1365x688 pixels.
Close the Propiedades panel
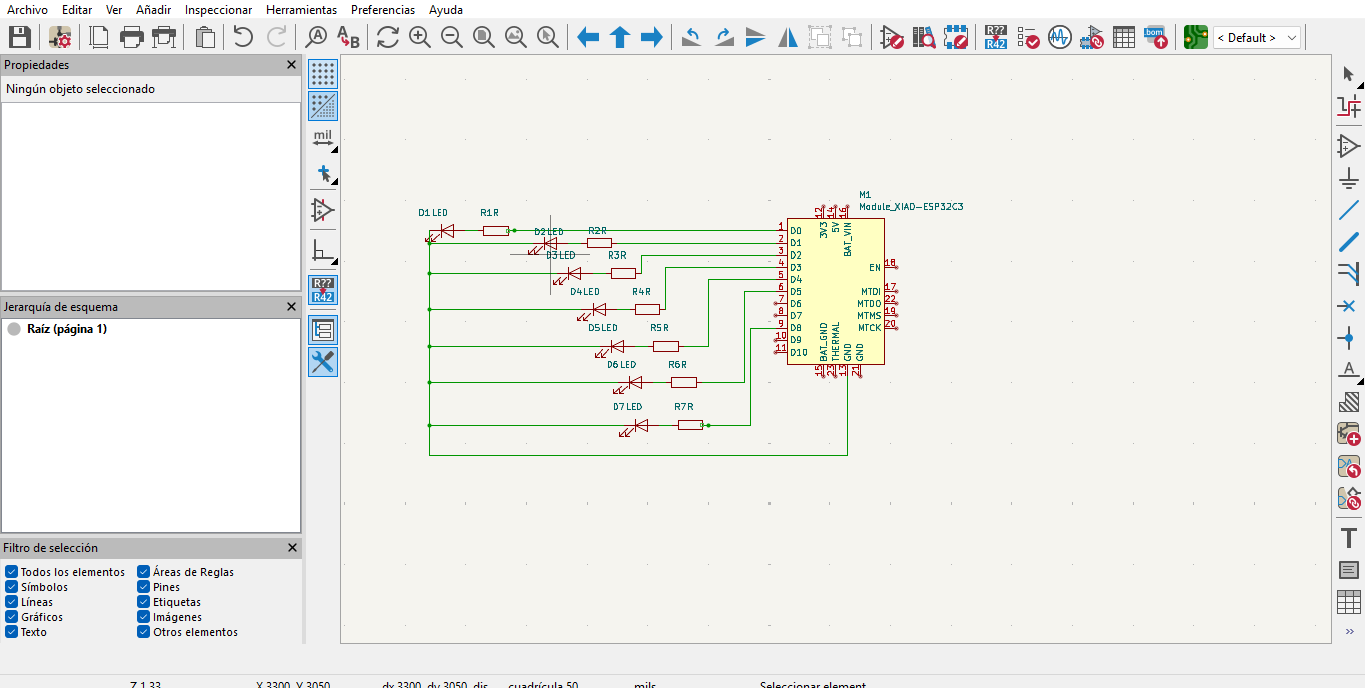pyautogui.click(x=291, y=65)
